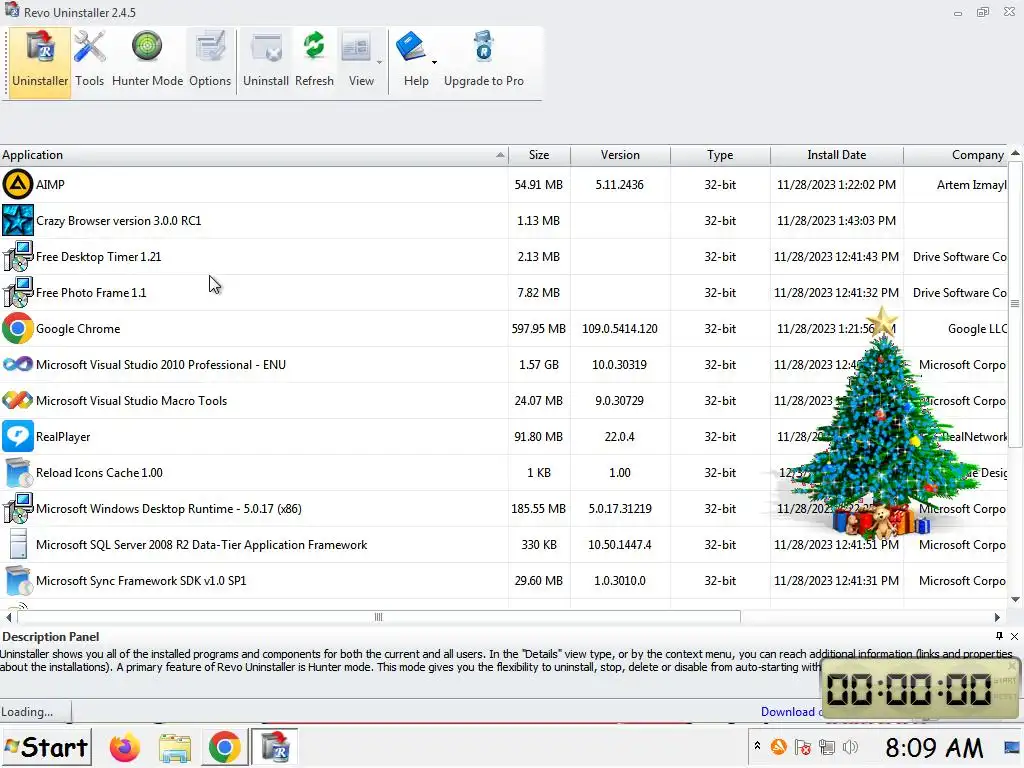Image resolution: width=1024 pixels, height=768 pixels.
Task: Select the Crazy Browser star icon
Action: (18, 221)
